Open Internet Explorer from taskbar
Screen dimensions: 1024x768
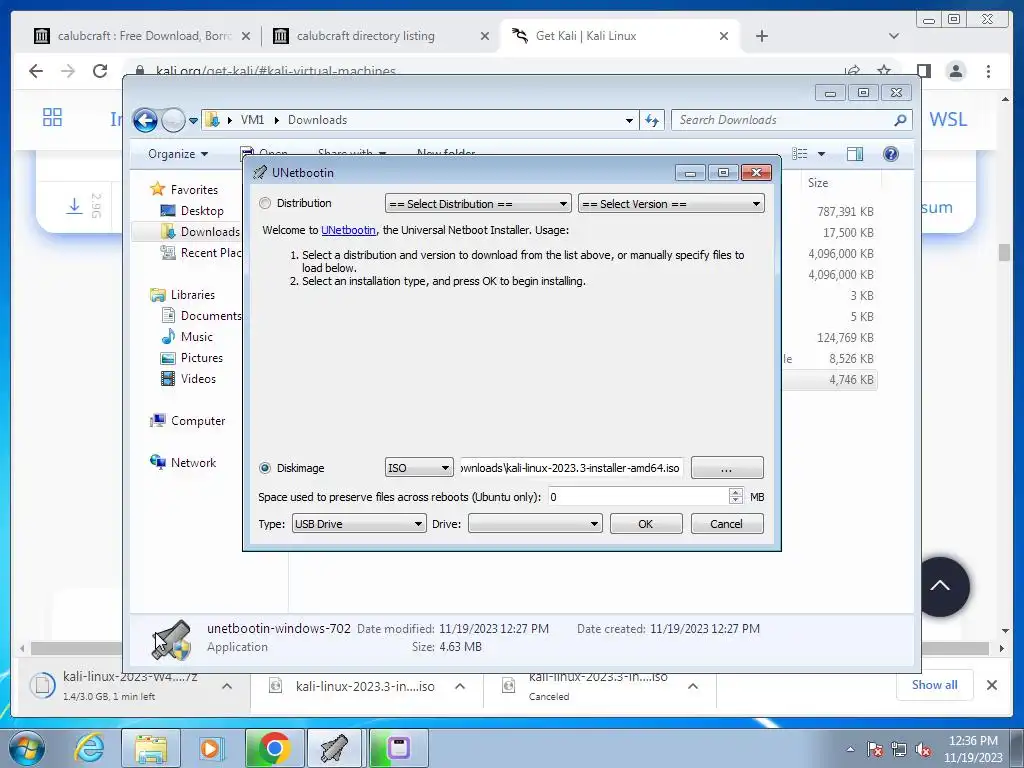click(89, 748)
